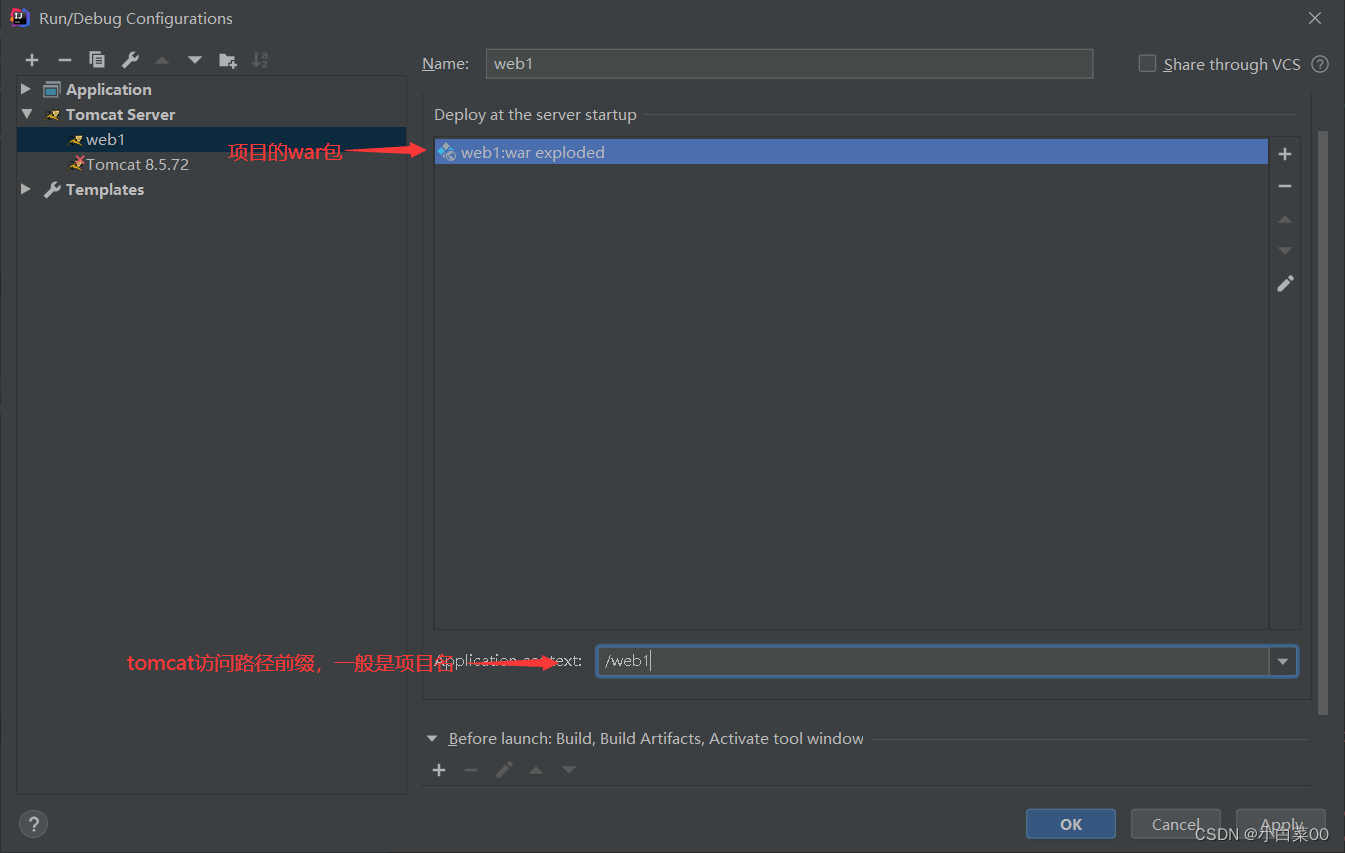This screenshot has width=1345, height=853.
Task: Edit the selected deployment artifact
Action: pyautogui.click(x=1285, y=283)
